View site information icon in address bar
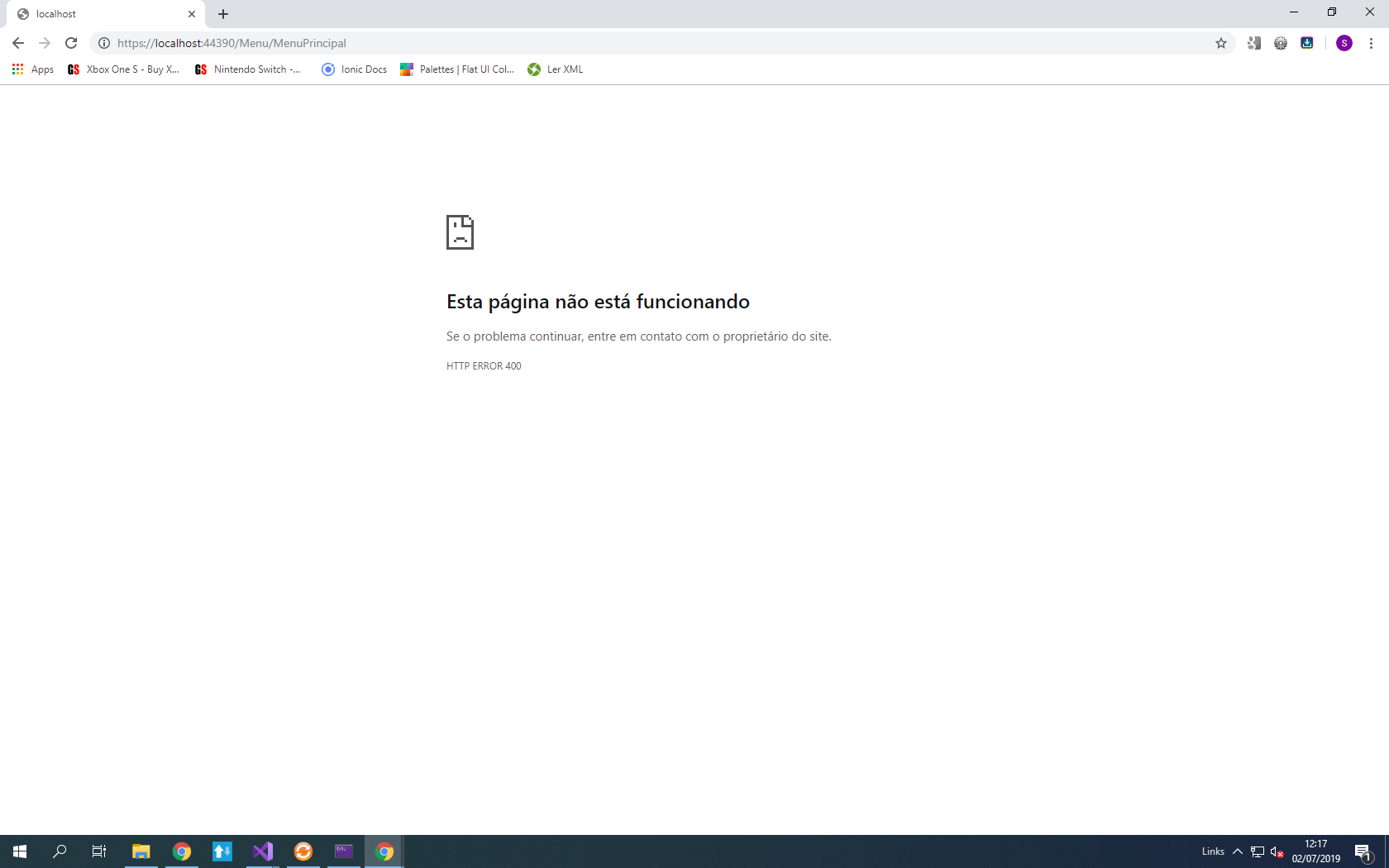The height and width of the screenshot is (868, 1389). point(104,43)
